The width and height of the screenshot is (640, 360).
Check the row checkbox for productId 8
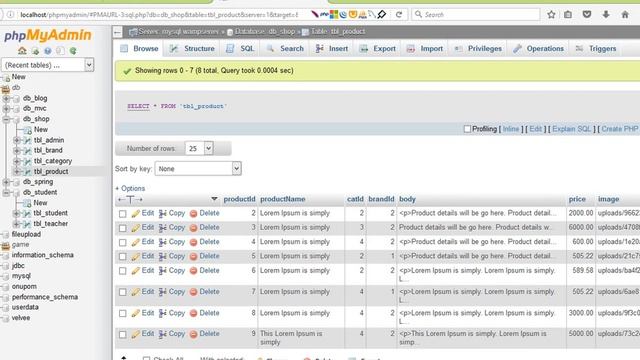click(122, 313)
